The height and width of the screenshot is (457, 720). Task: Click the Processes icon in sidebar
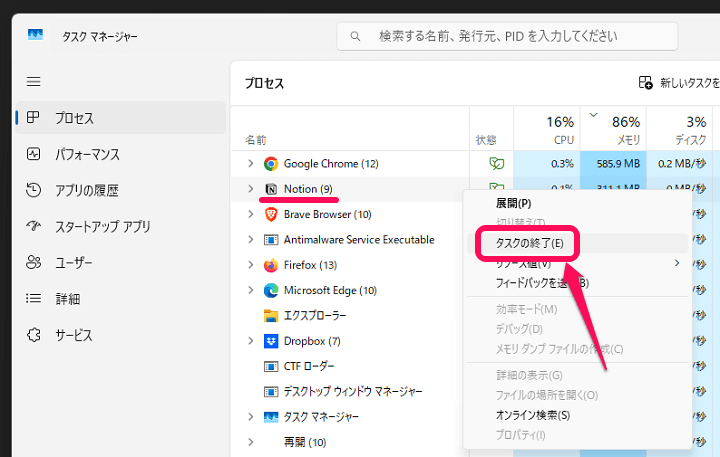(x=33, y=117)
